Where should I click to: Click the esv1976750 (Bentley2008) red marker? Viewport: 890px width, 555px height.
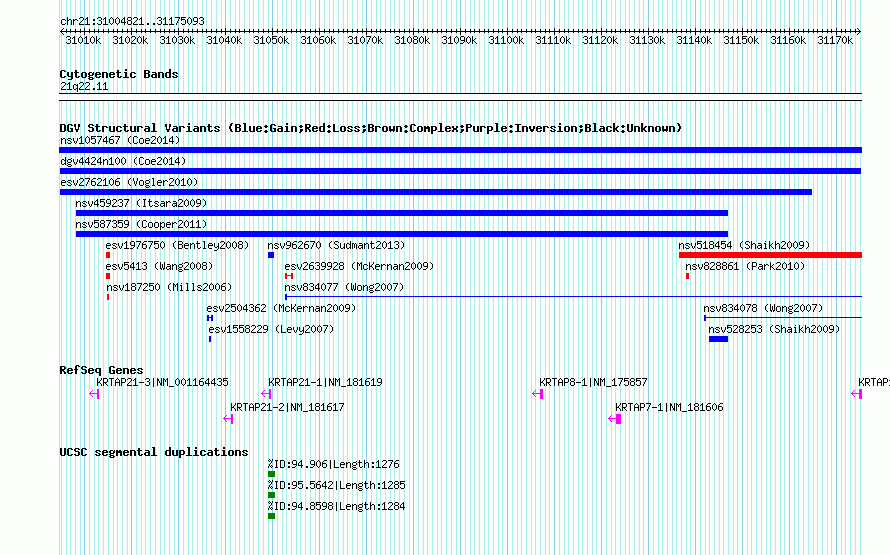(x=108, y=255)
